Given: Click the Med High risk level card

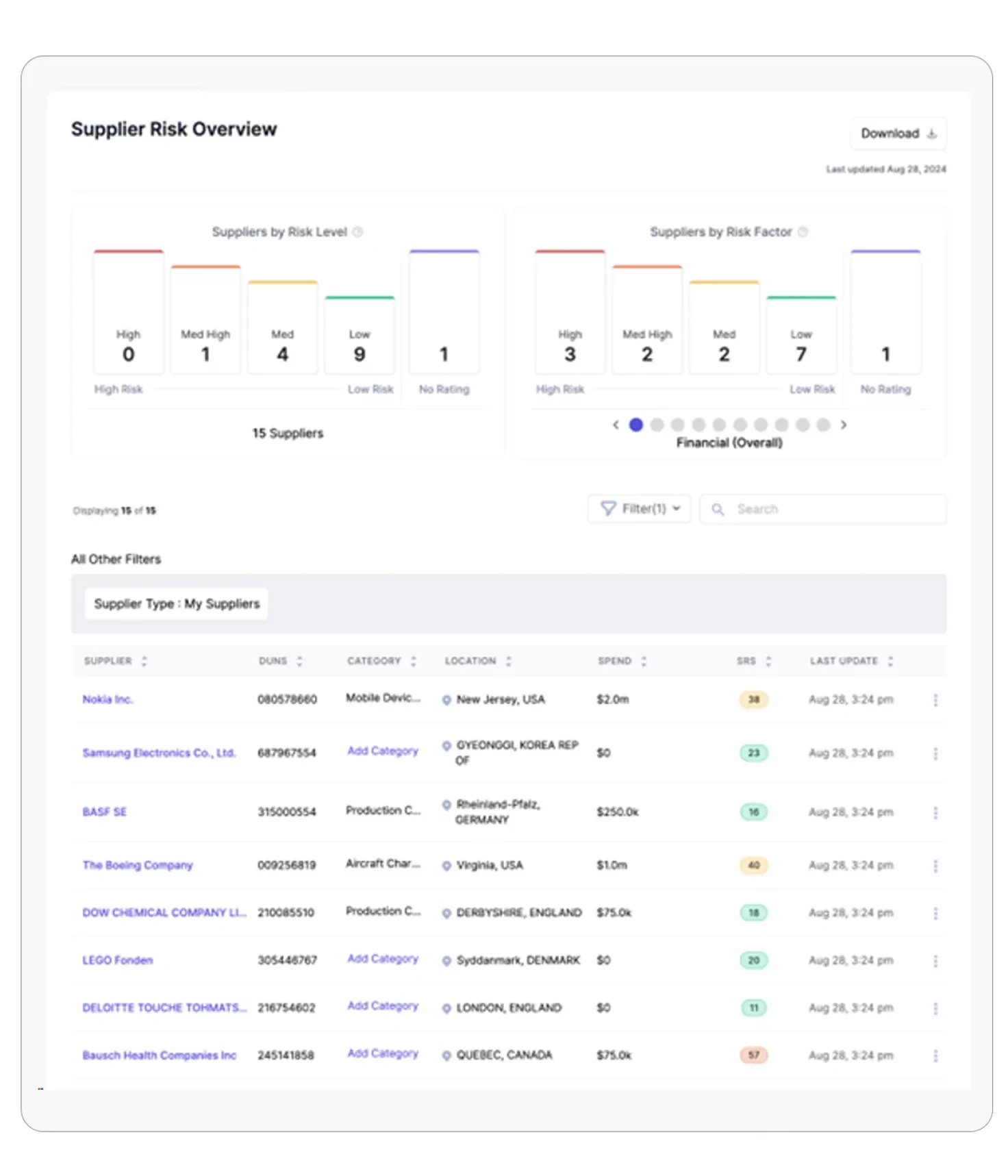Looking at the screenshot, I should pyautogui.click(x=205, y=320).
